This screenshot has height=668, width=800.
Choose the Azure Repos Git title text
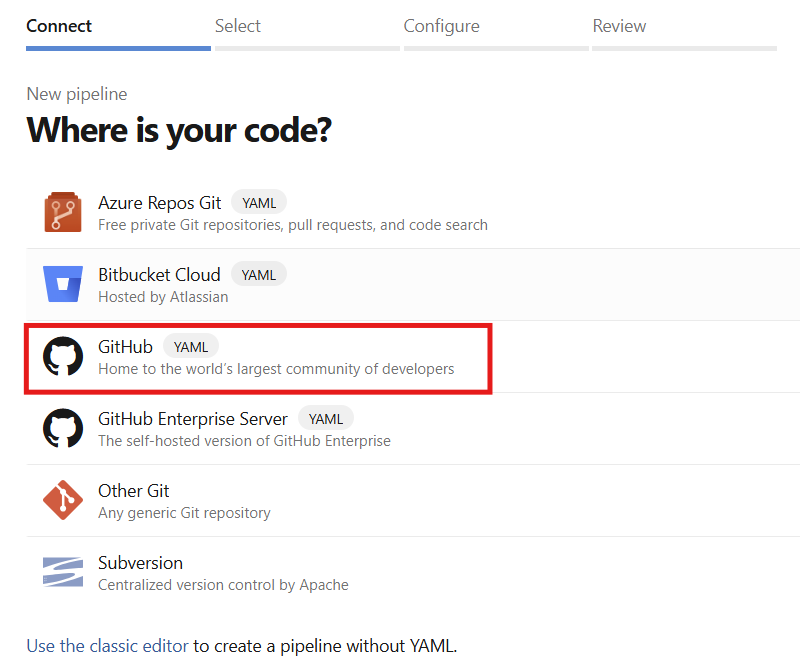[160, 203]
